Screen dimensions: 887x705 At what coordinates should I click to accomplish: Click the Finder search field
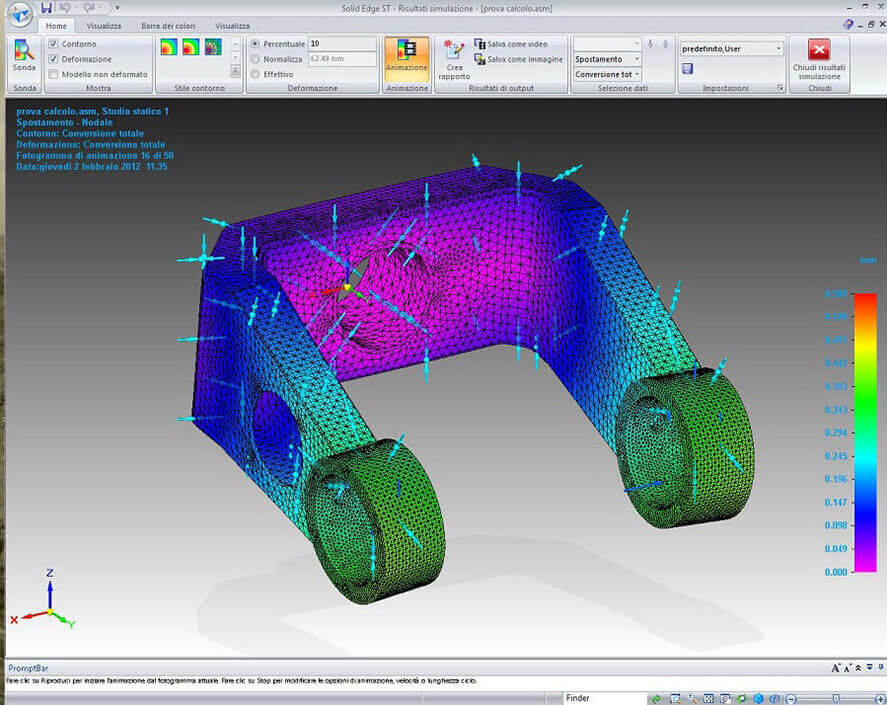click(x=605, y=698)
